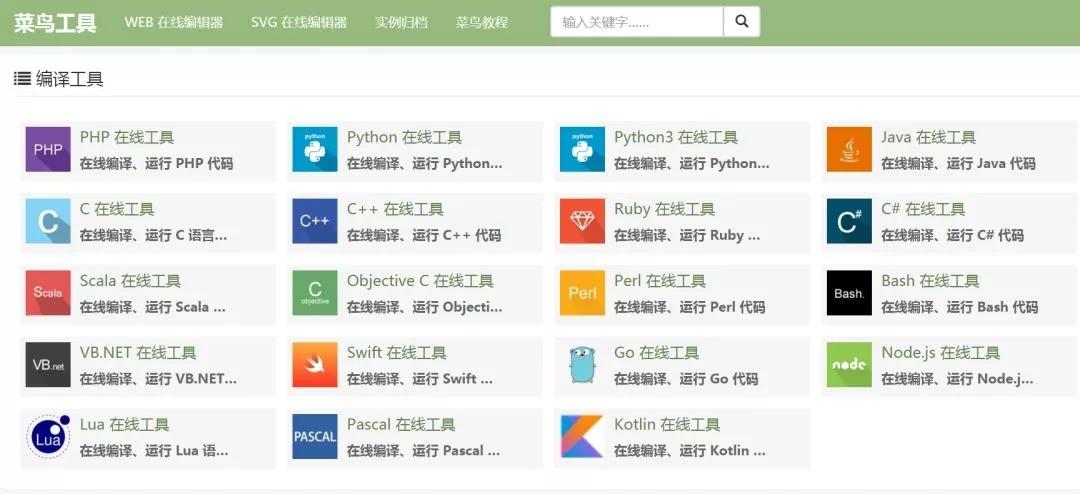Click the Kotlin logo icon
This screenshot has width=1080, height=494.
[582, 436]
